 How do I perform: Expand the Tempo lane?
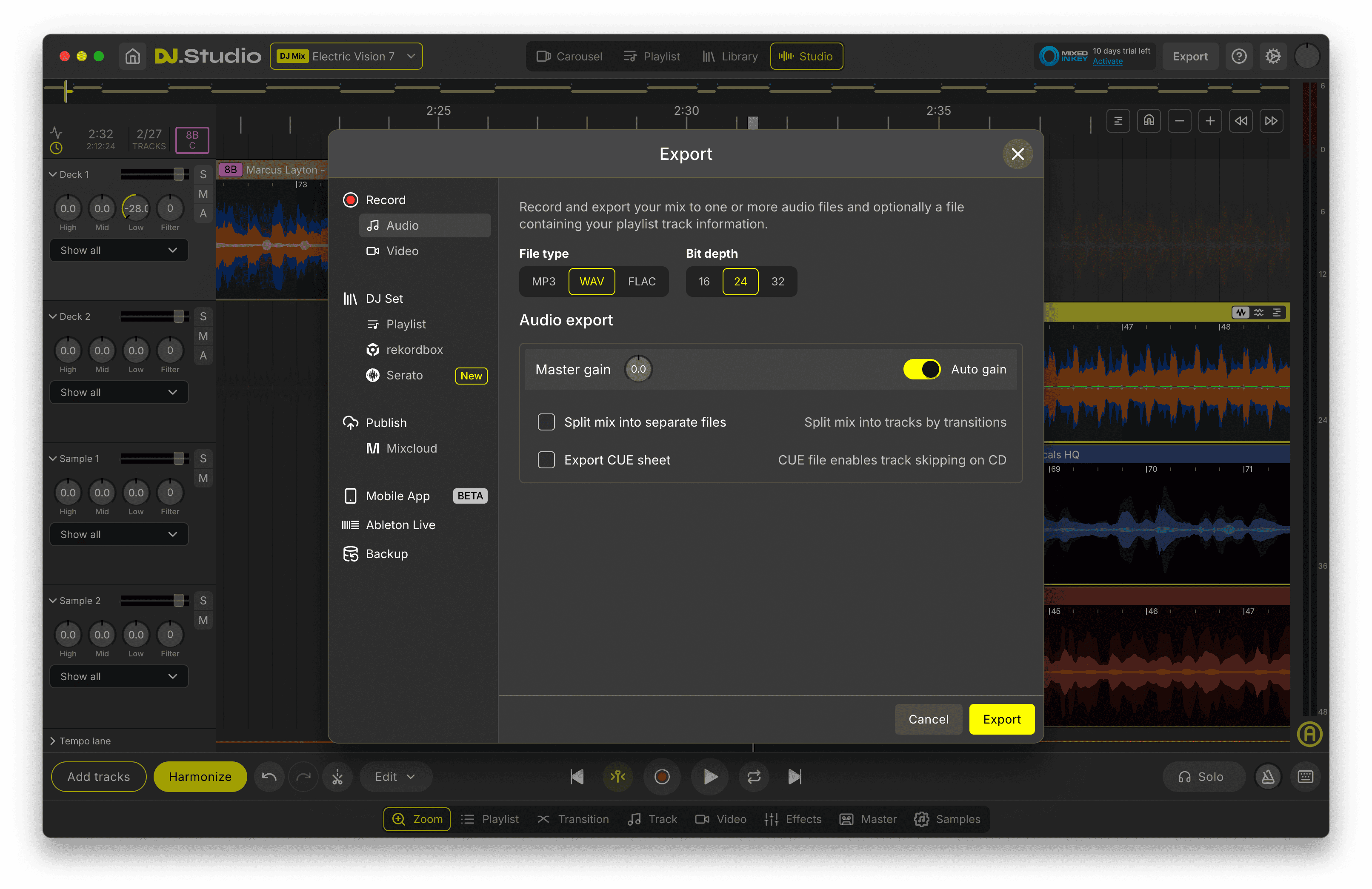point(53,741)
